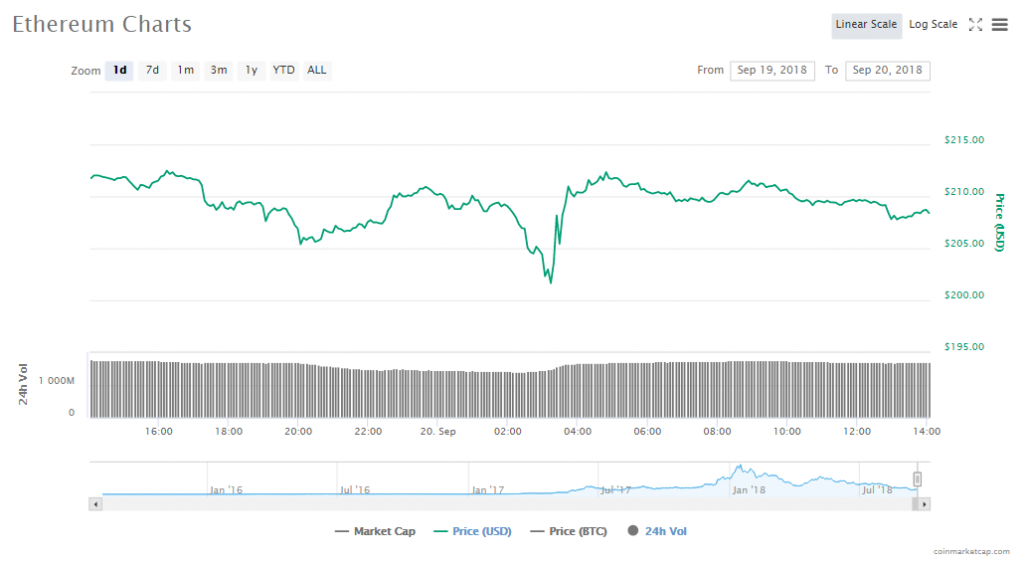1024x565 pixels.
Task: Choose the YTD zoom option
Action: click(x=284, y=71)
